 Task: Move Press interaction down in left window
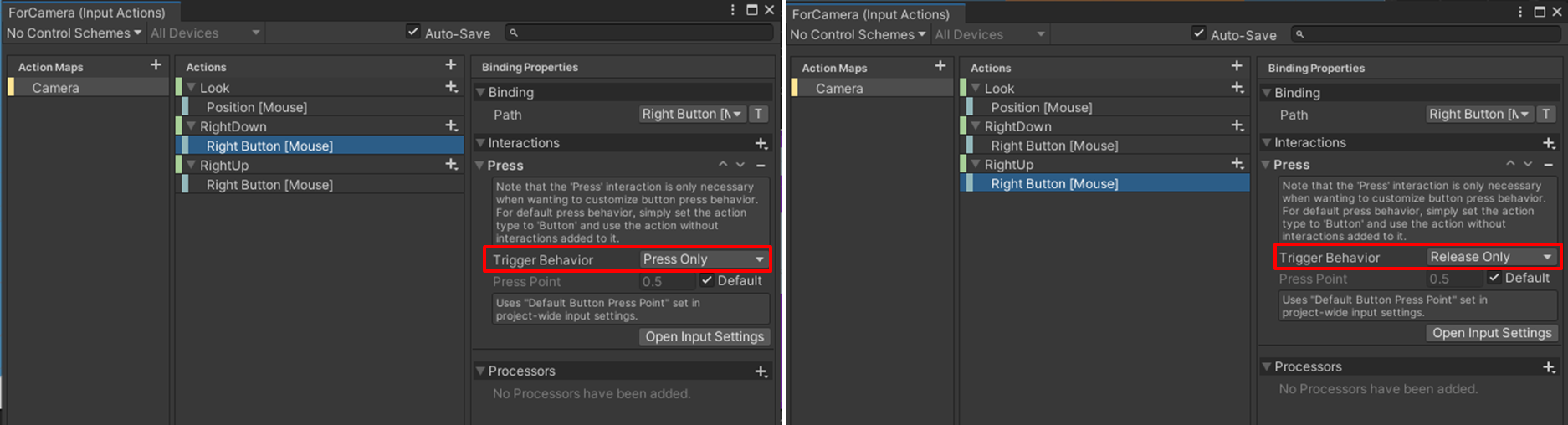tap(740, 165)
